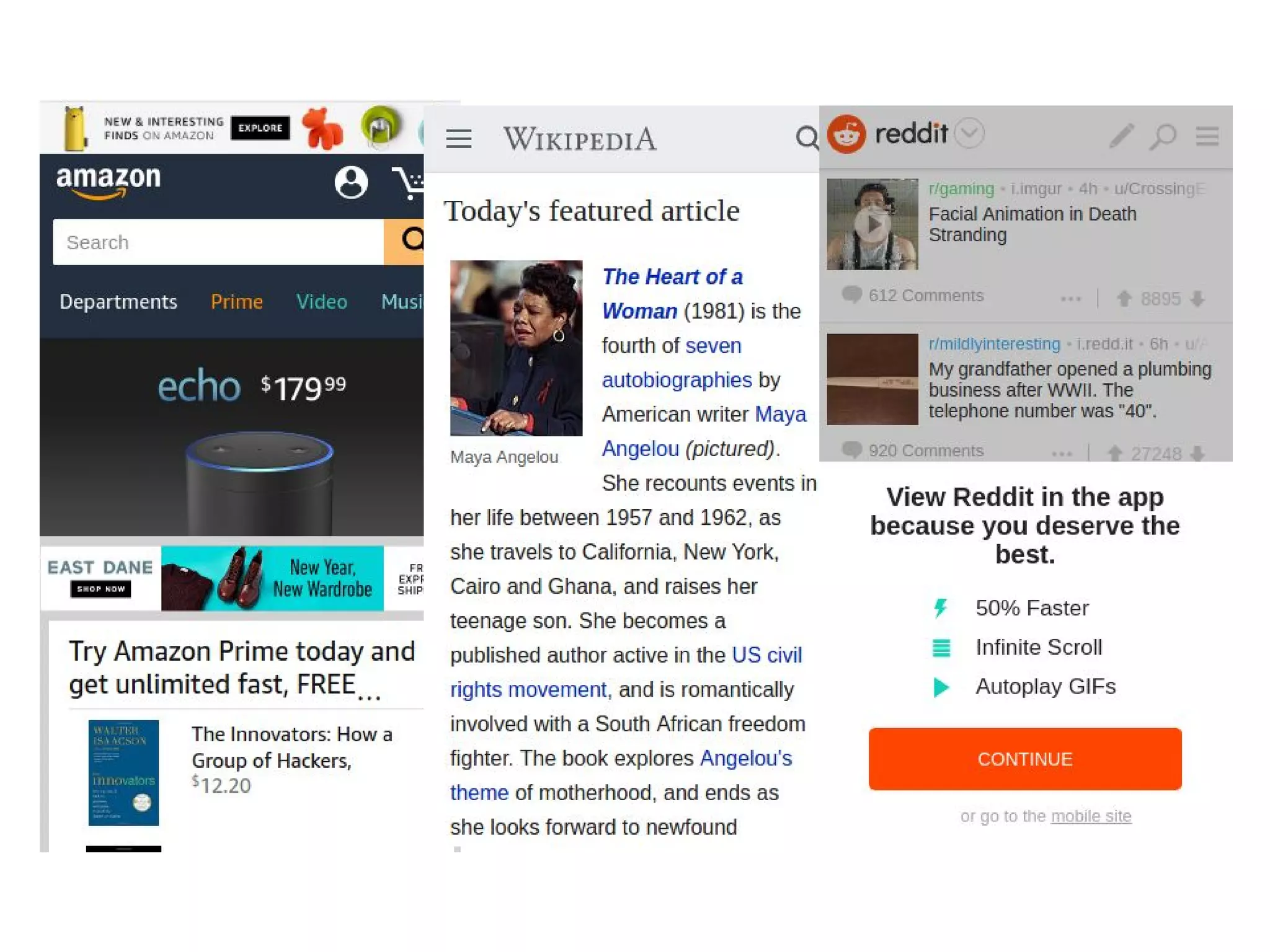This screenshot has width=1270, height=952.
Task: Select the Video tab on Amazon
Action: click(x=321, y=302)
